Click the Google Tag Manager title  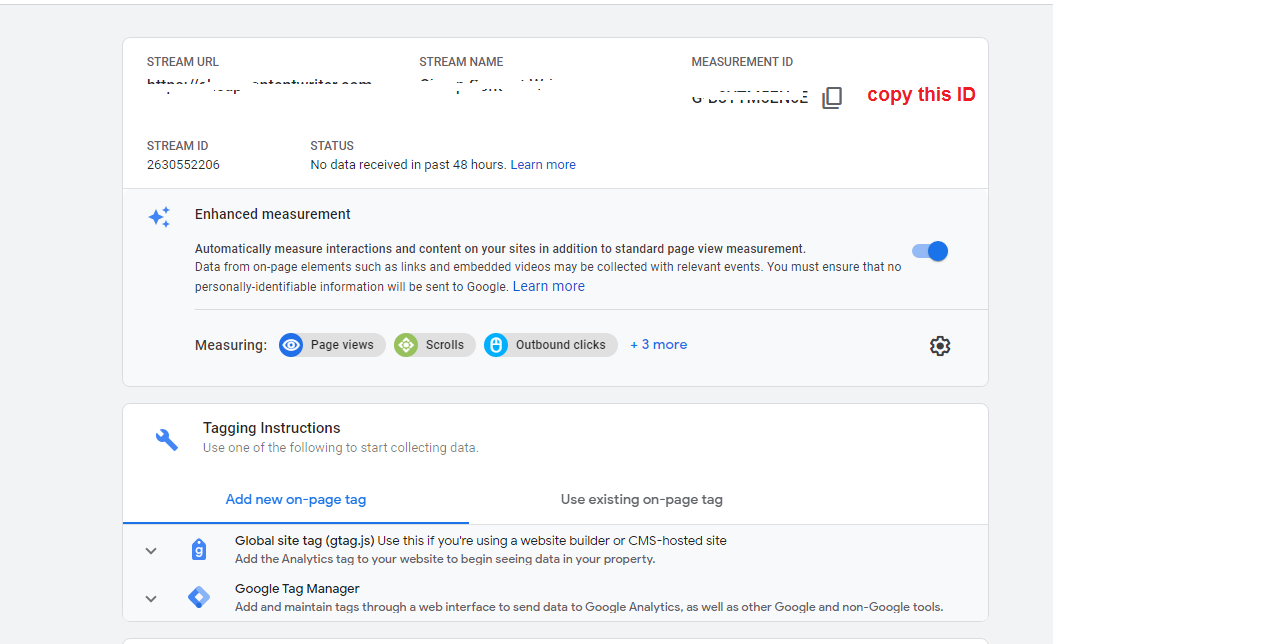(297, 589)
